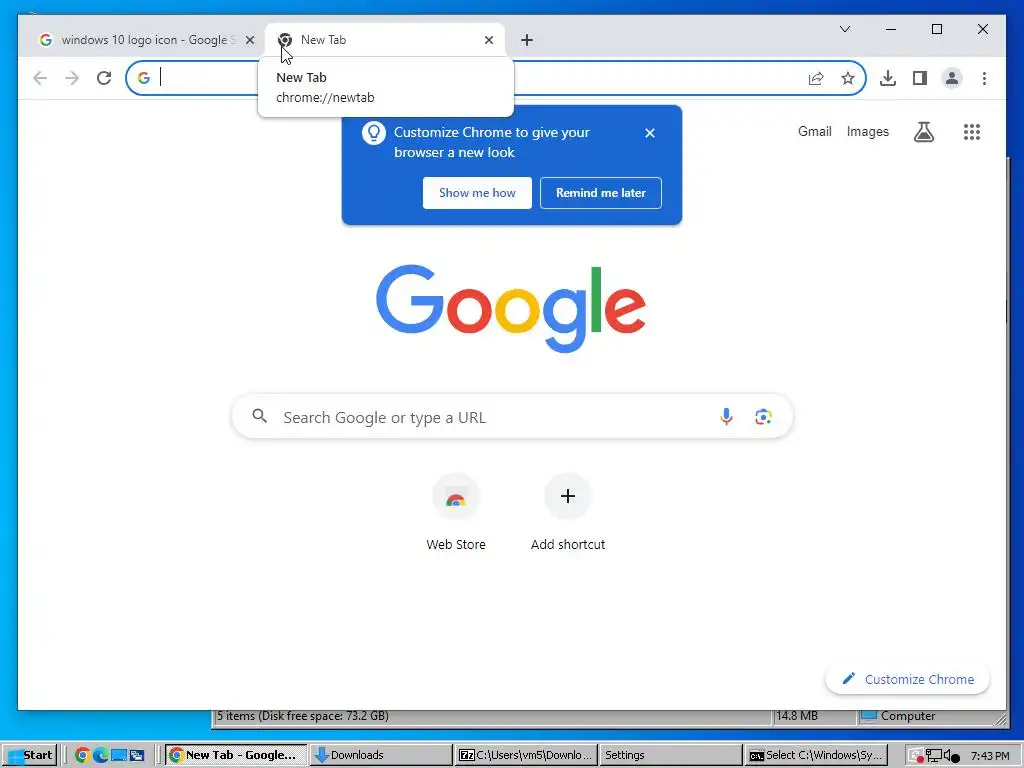Select New Tab - Google taskbar button
Viewport: 1024px width, 768px height.
[x=235, y=756]
